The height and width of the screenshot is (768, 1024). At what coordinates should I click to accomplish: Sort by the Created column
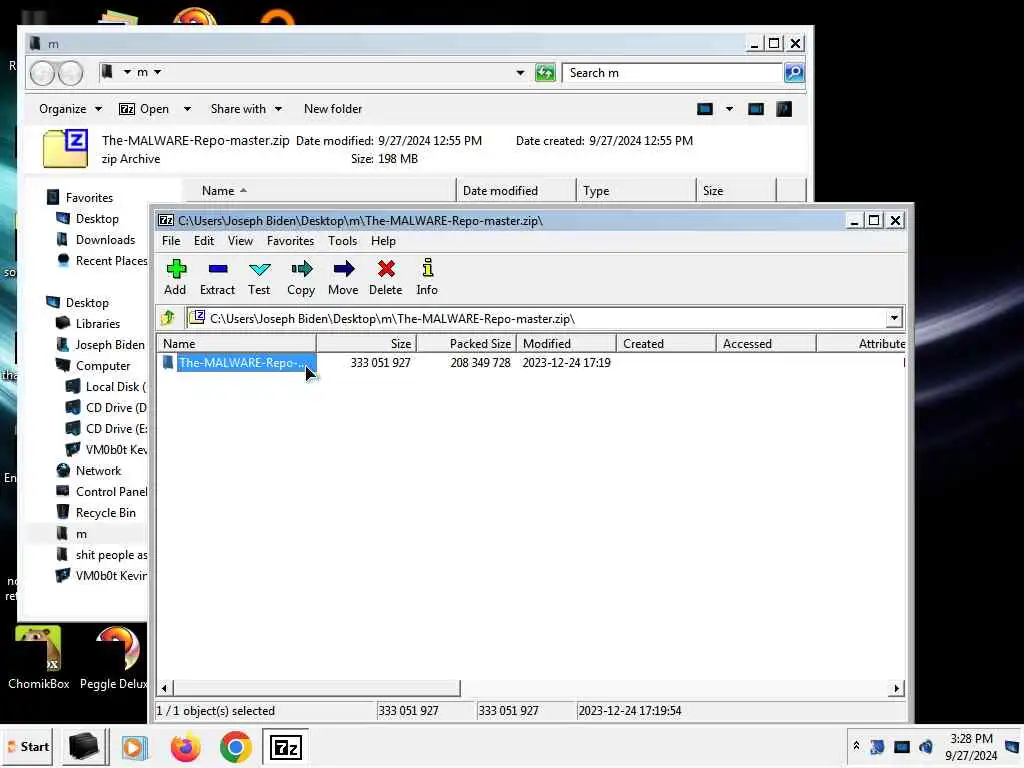[x=666, y=344]
